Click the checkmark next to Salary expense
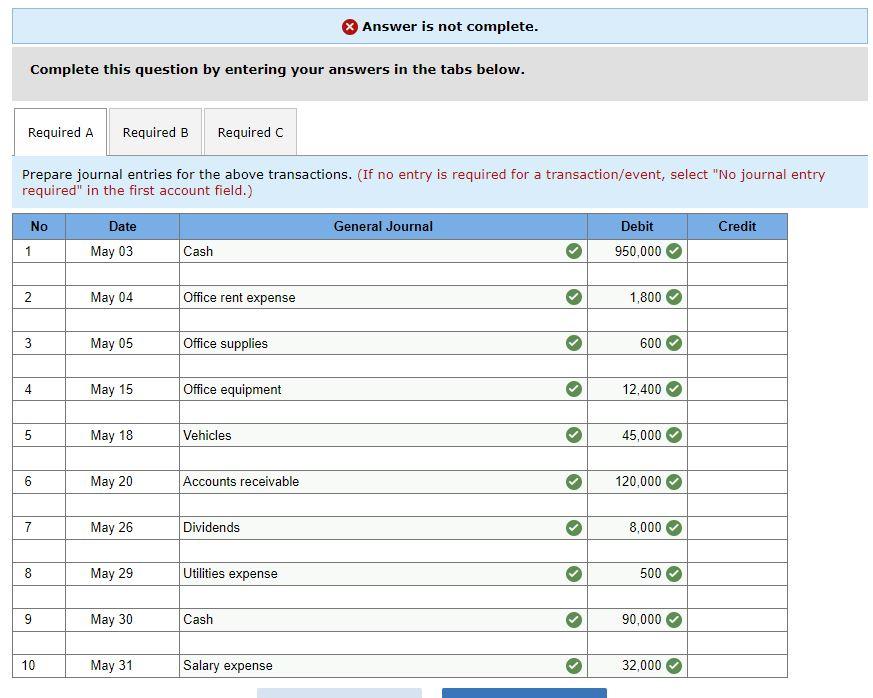 tap(572, 665)
